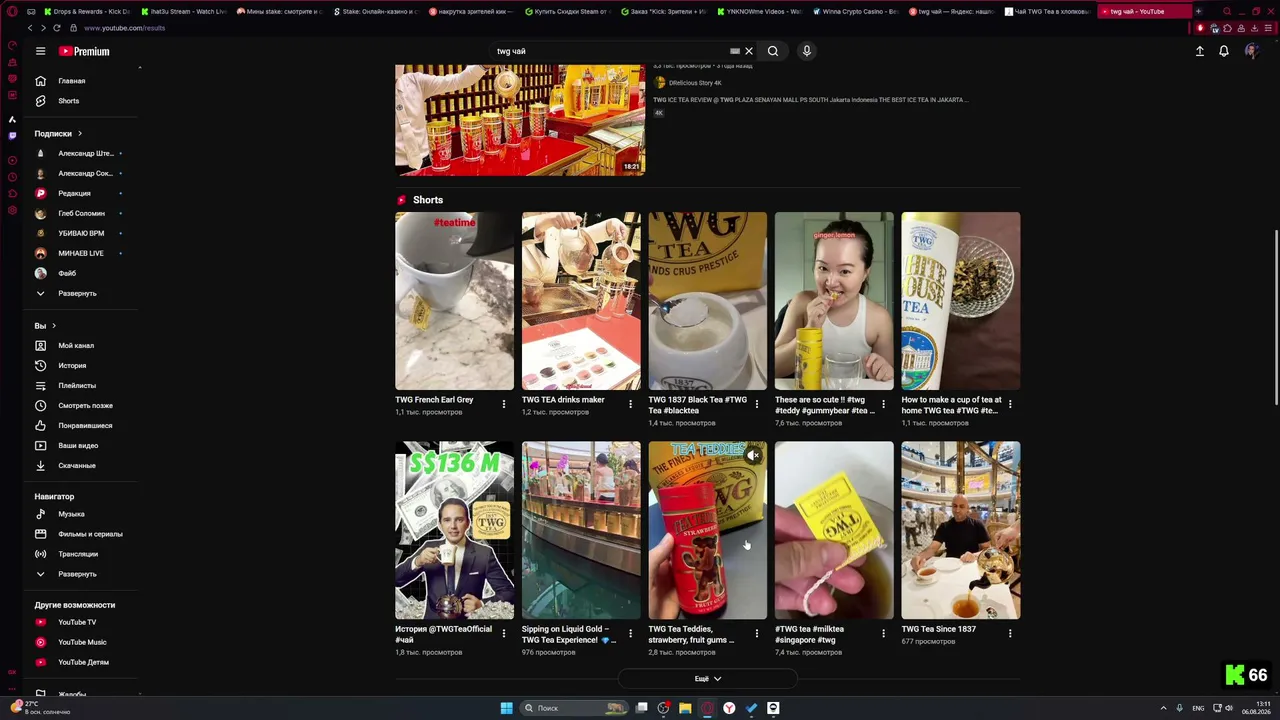Expand the subscriptions list with Развернуть
Screen dimensions: 1280x720
tap(77, 293)
